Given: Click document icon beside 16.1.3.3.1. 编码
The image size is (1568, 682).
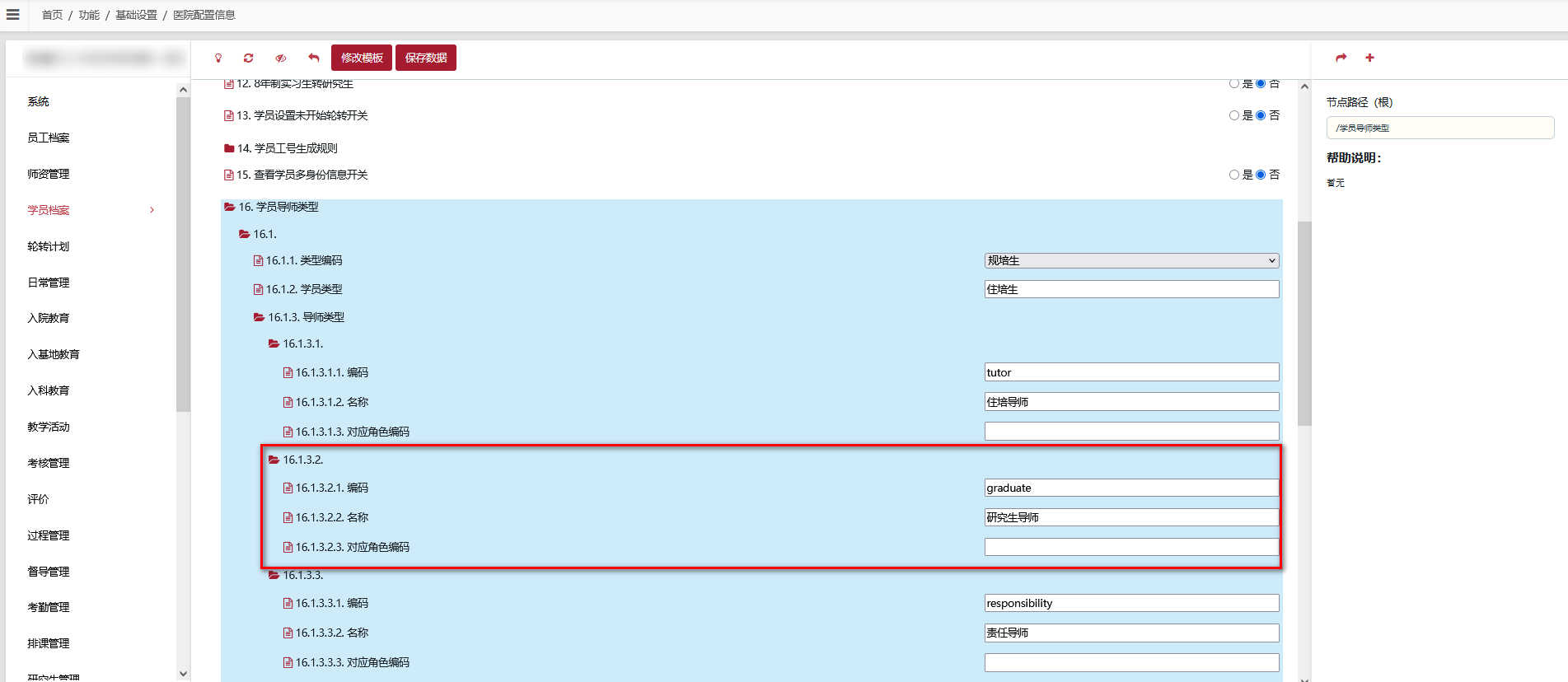Looking at the screenshot, I should pyautogui.click(x=288, y=604).
